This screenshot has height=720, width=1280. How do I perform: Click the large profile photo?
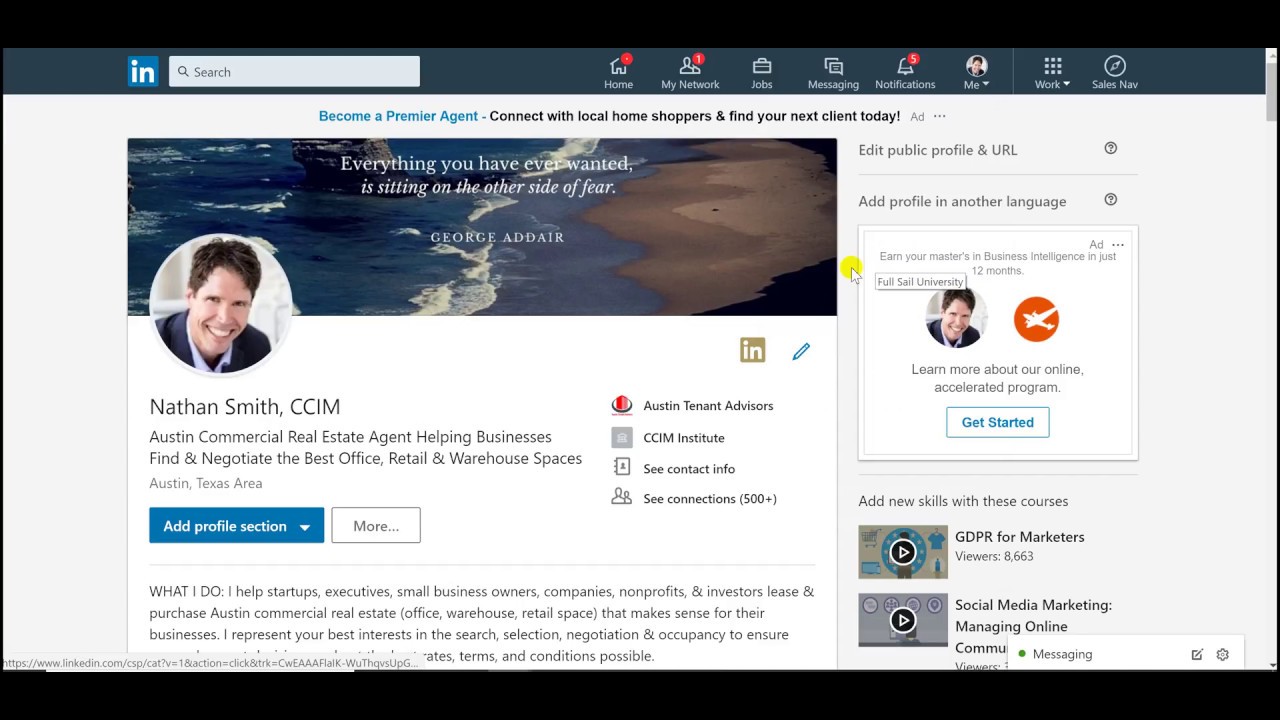pyautogui.click(x=220, y=304)
